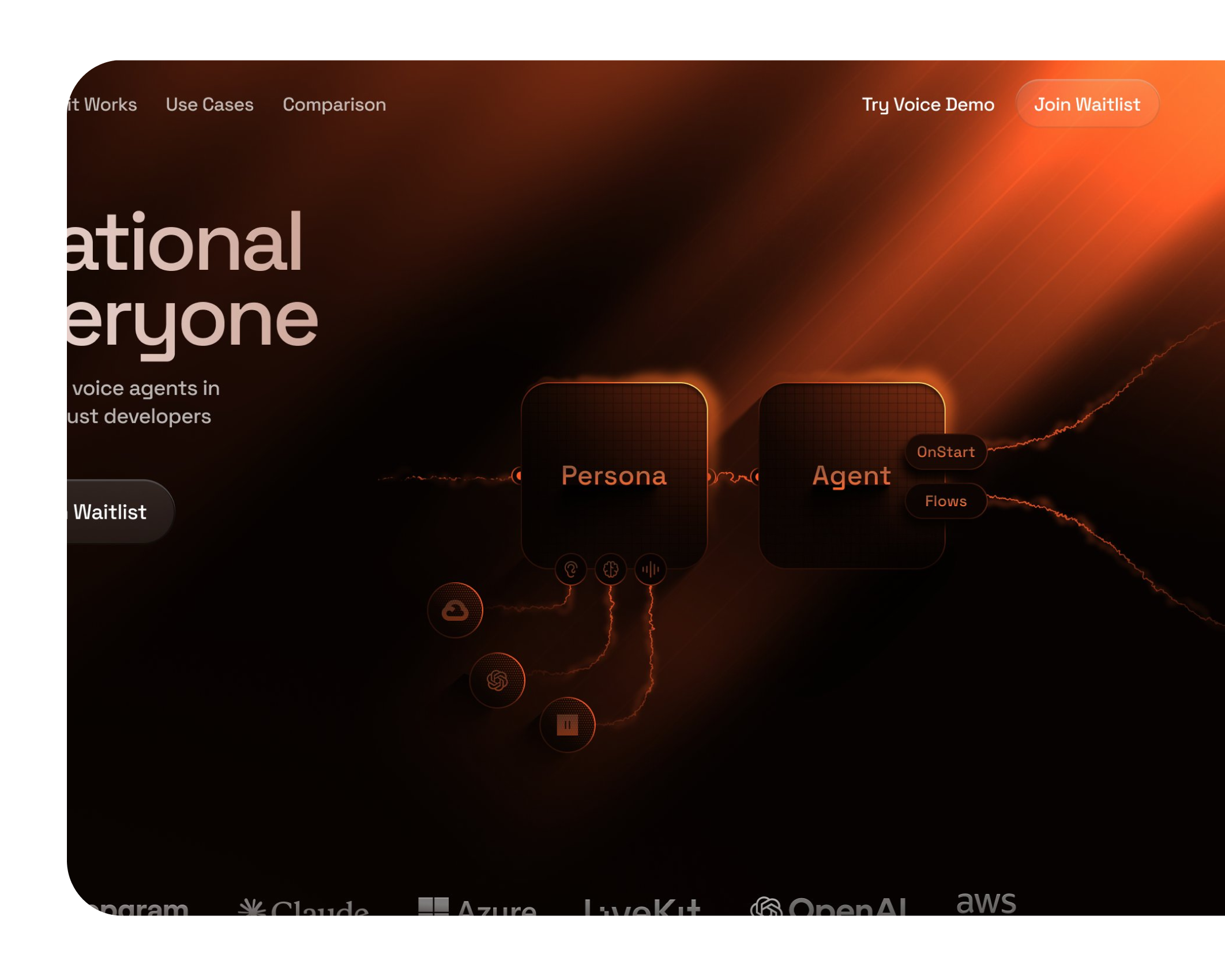Image resolution: width=1225 pixels, height=980 pixels.
Task: Open the Use Cases nav item
Action: [209, 104]
